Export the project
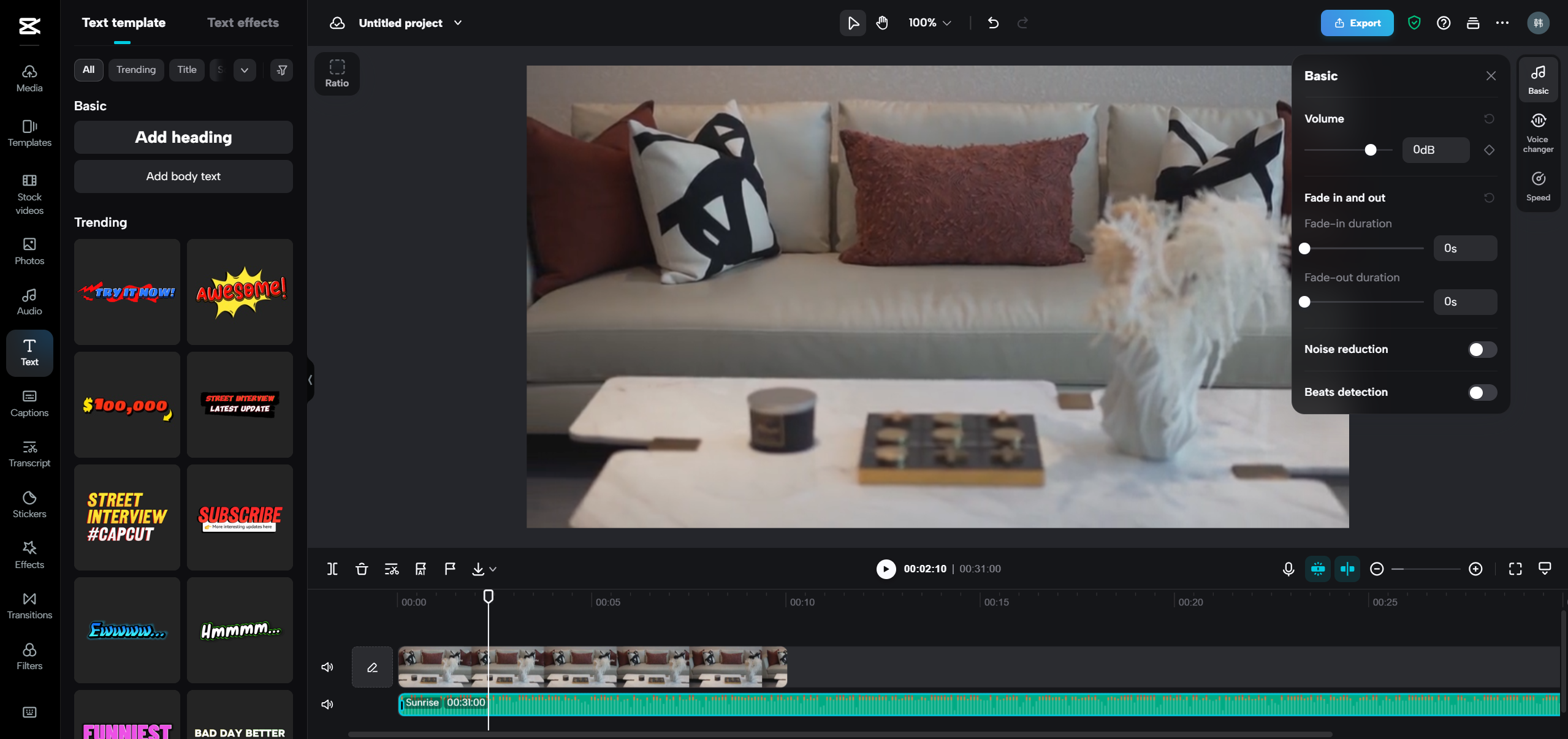Screen dimensions: 1568x739 (1356, 23)
